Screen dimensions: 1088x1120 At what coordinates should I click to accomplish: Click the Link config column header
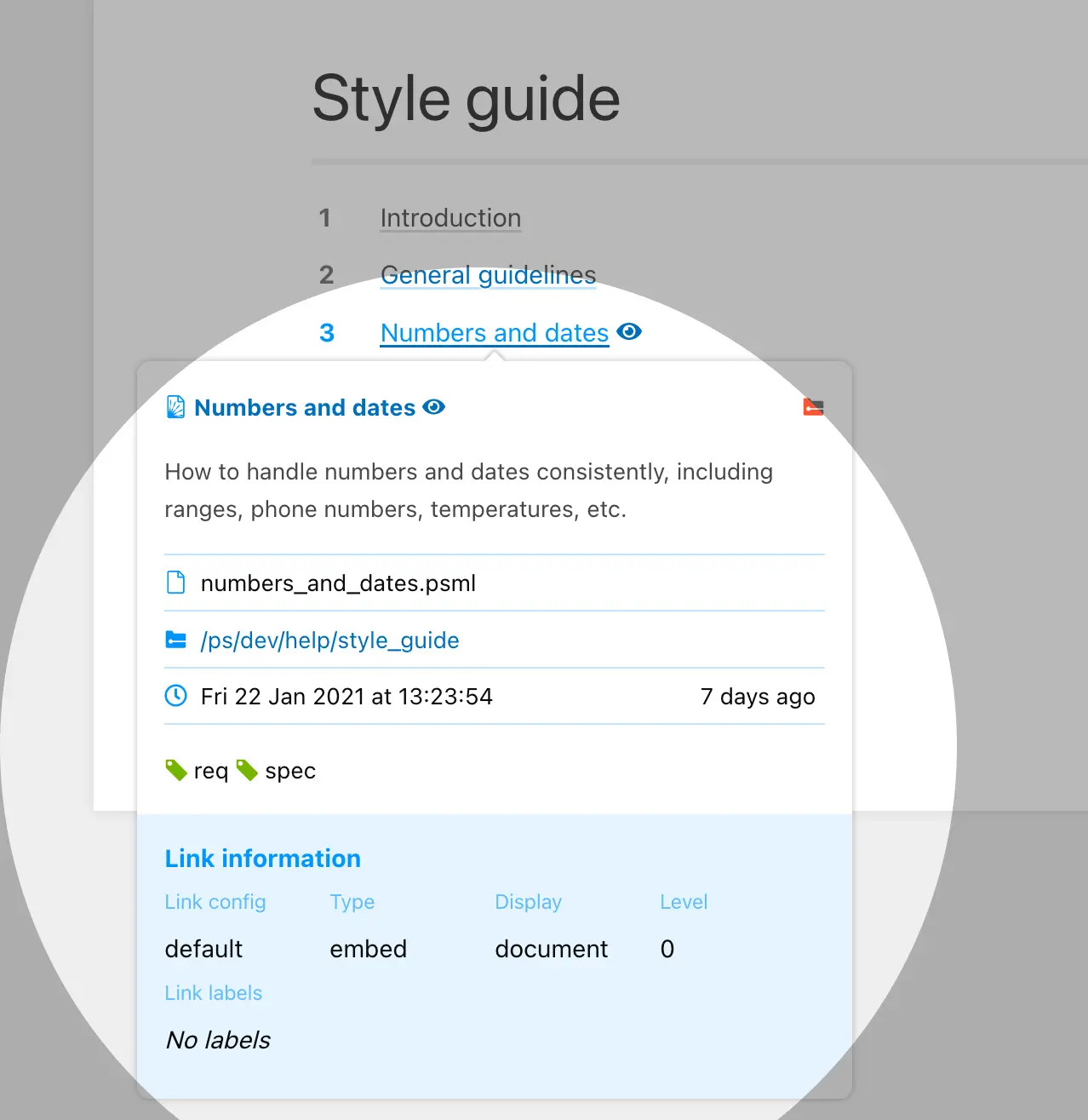[215, 902]
